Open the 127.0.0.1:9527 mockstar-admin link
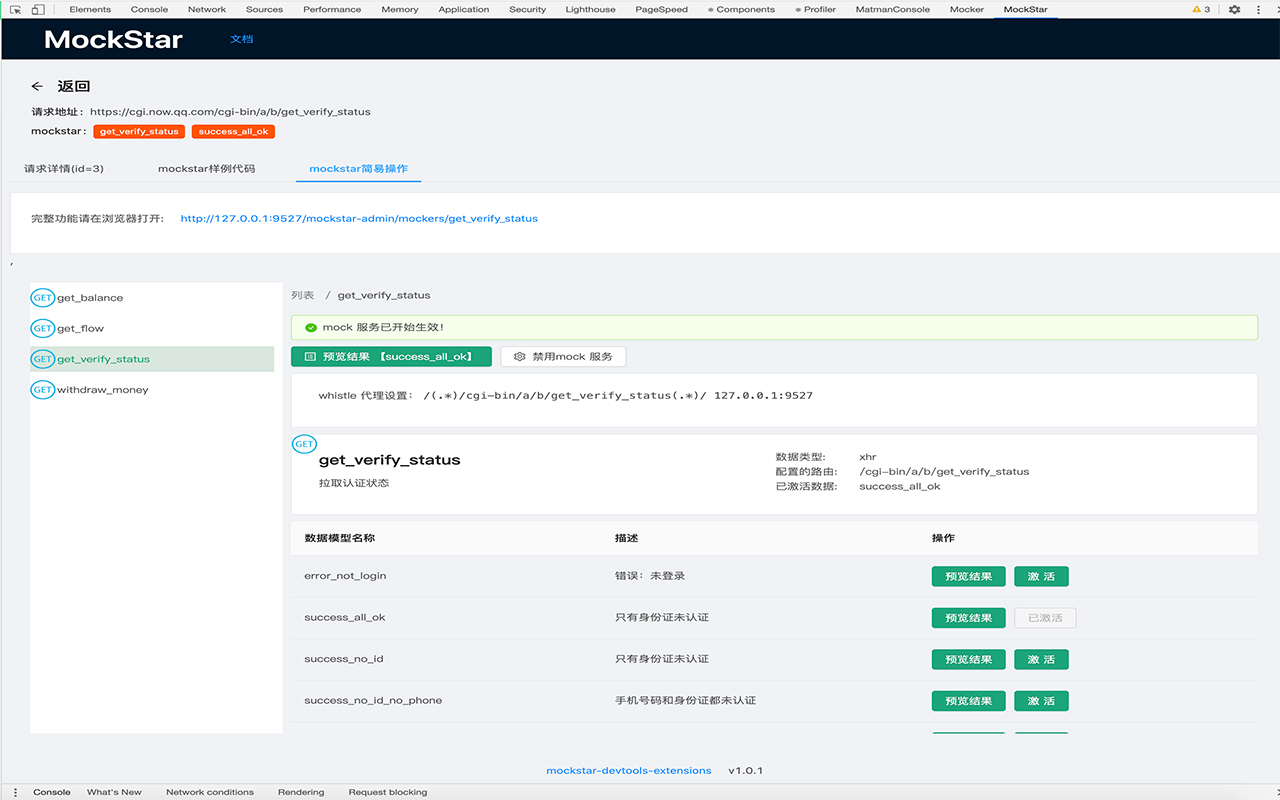Image resolution: width=1280 pixels, height=800 pixels. click(359, 218)
